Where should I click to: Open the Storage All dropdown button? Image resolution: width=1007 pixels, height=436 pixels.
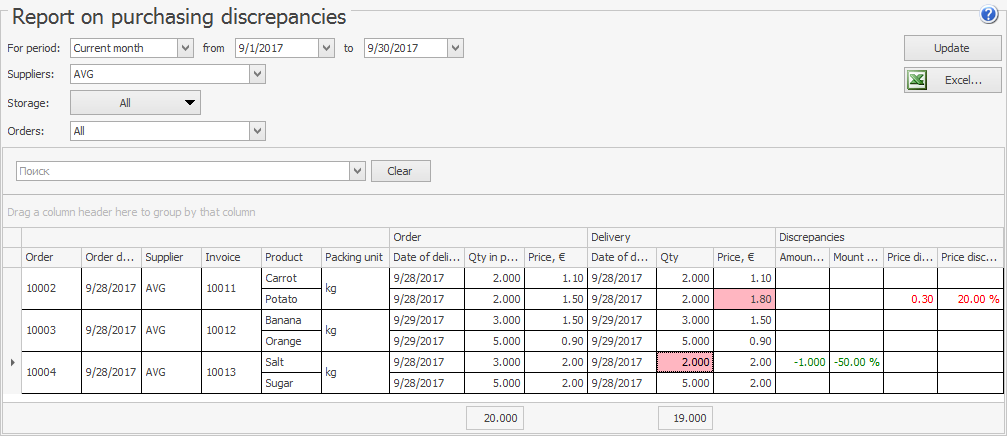pos(135,102)
